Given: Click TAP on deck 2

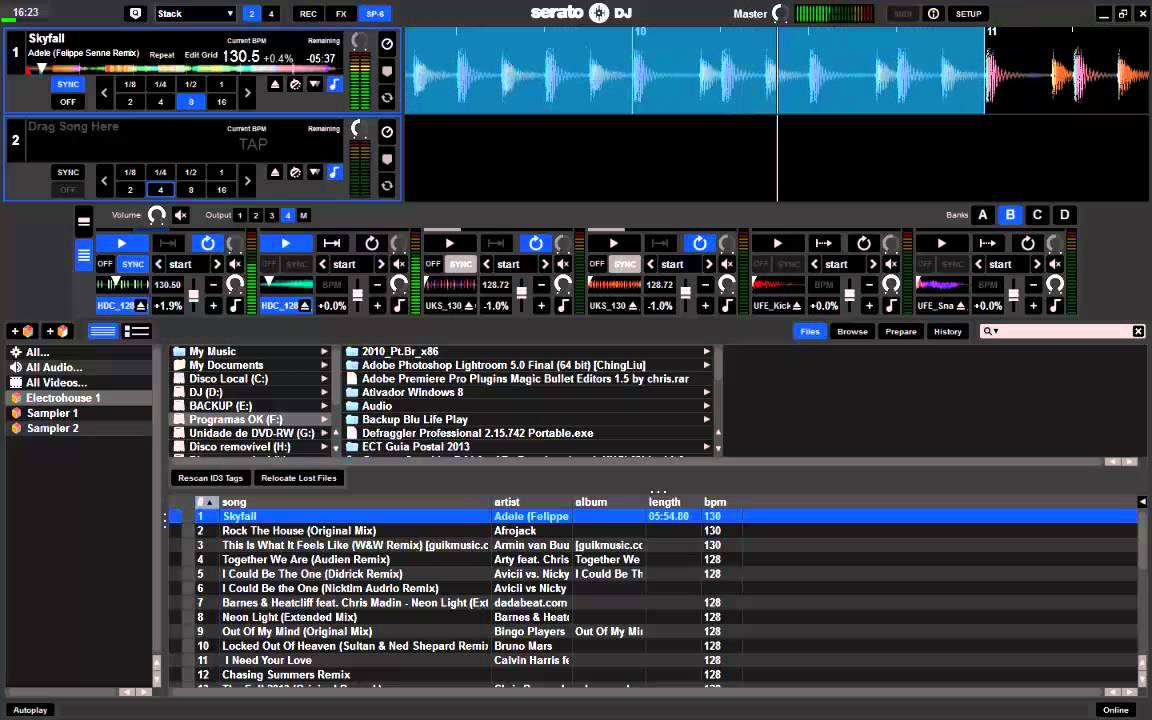Looking at the screenshot, I should pos(253,145).
